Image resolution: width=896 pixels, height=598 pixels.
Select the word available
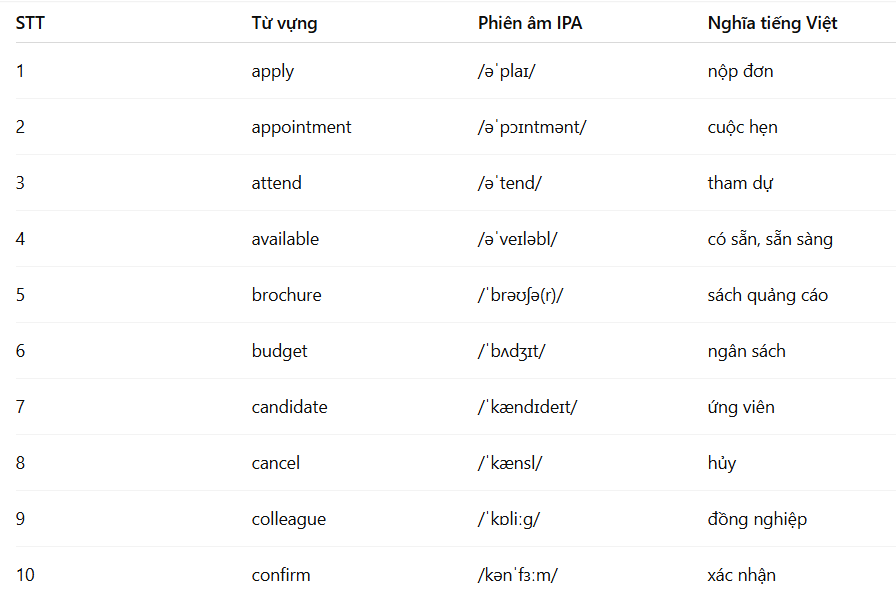click(x=285, y=239)
